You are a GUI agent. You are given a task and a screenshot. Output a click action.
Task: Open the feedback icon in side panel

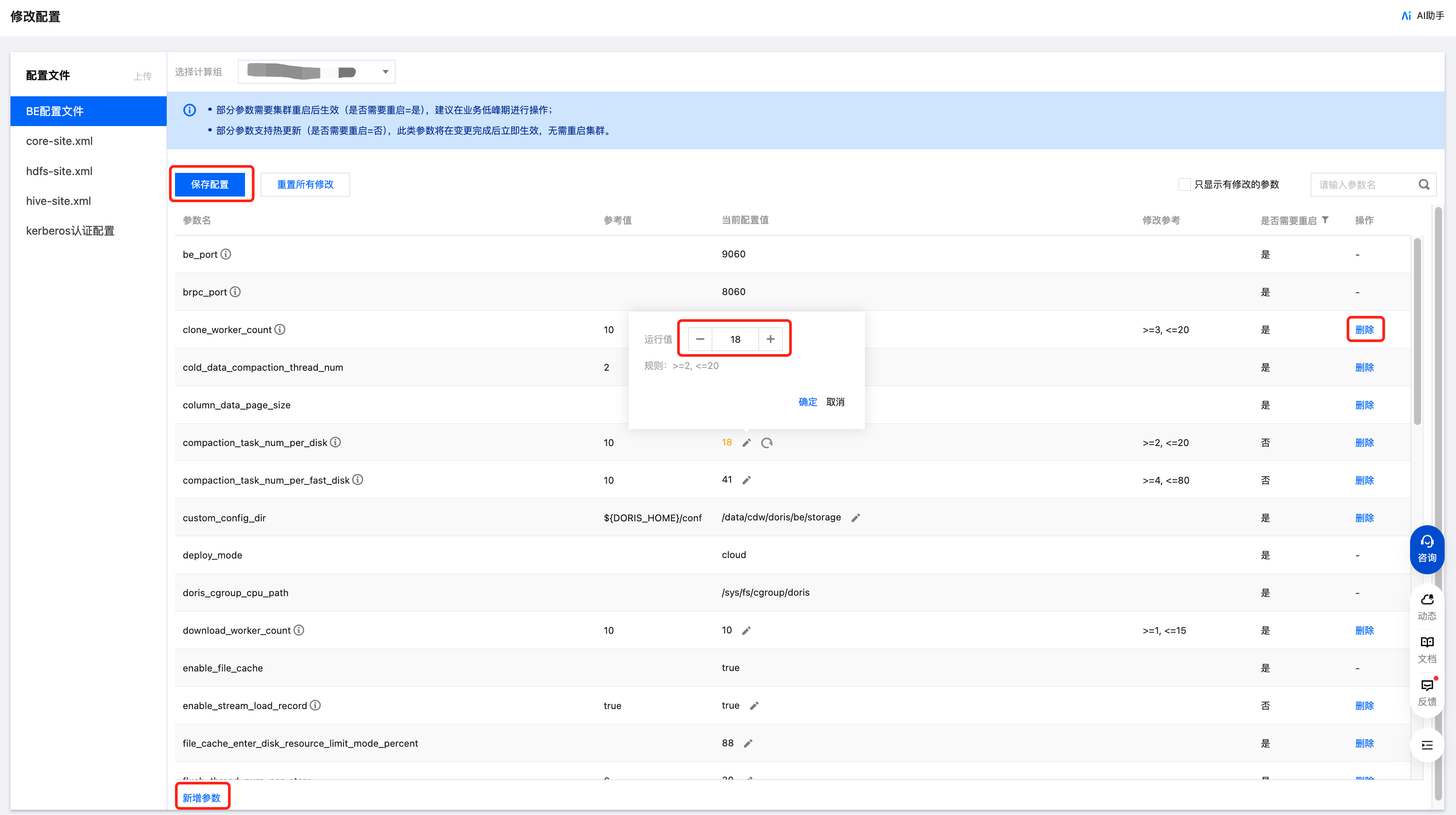1427,692
